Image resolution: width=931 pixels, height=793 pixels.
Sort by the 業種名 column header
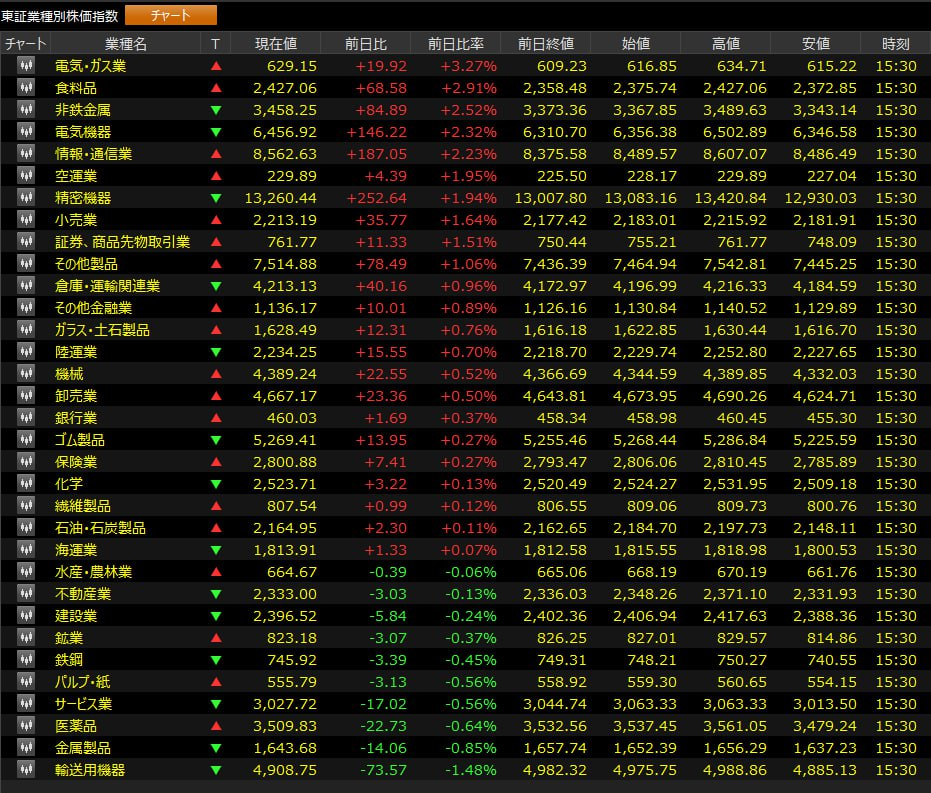(125, 44)
